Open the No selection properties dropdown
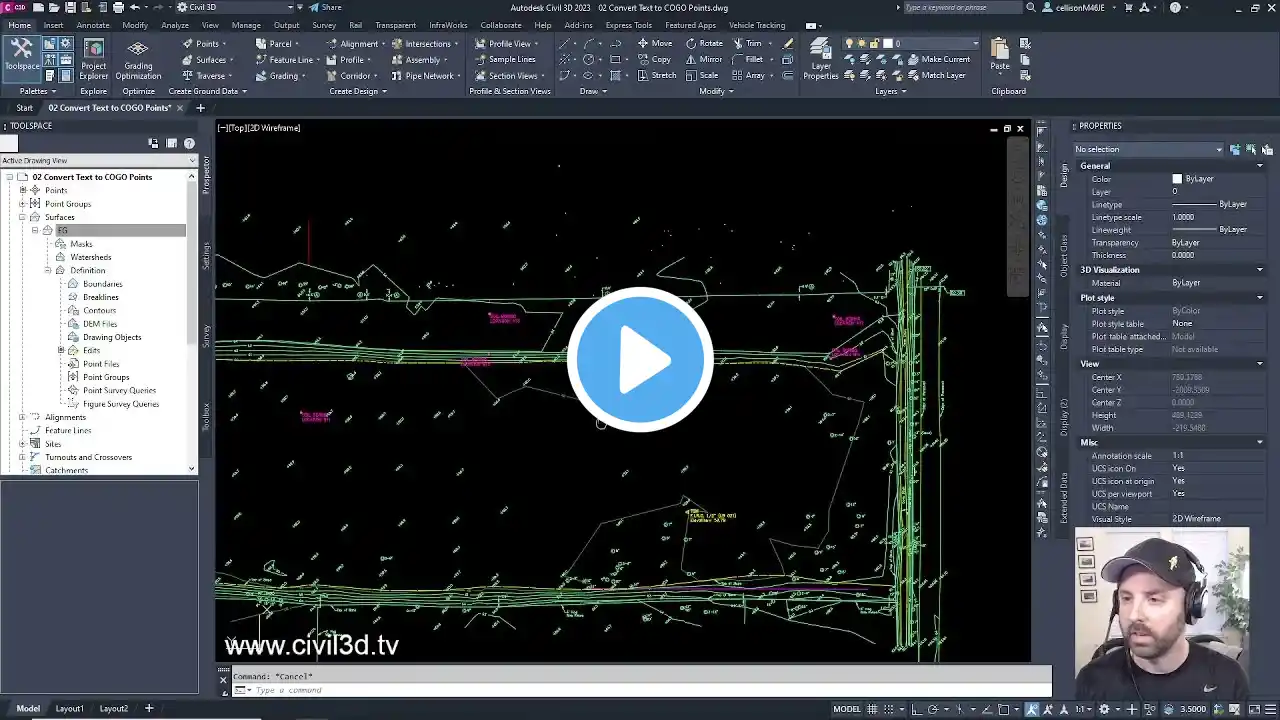Screen dimensions: 1280x720 coord(1148,150)
